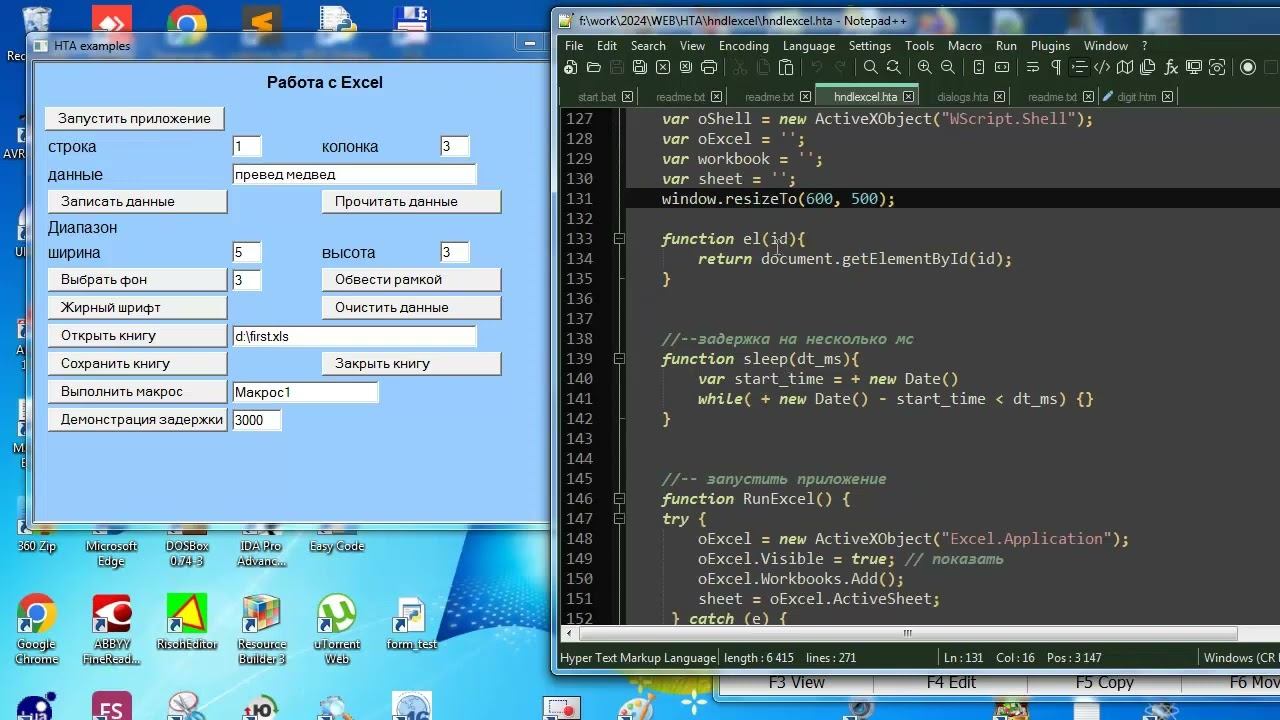Collapse the fold marker at line 133
This screenshot has height=720, width=1280.
pyautogui.click(x=619, y=239)
